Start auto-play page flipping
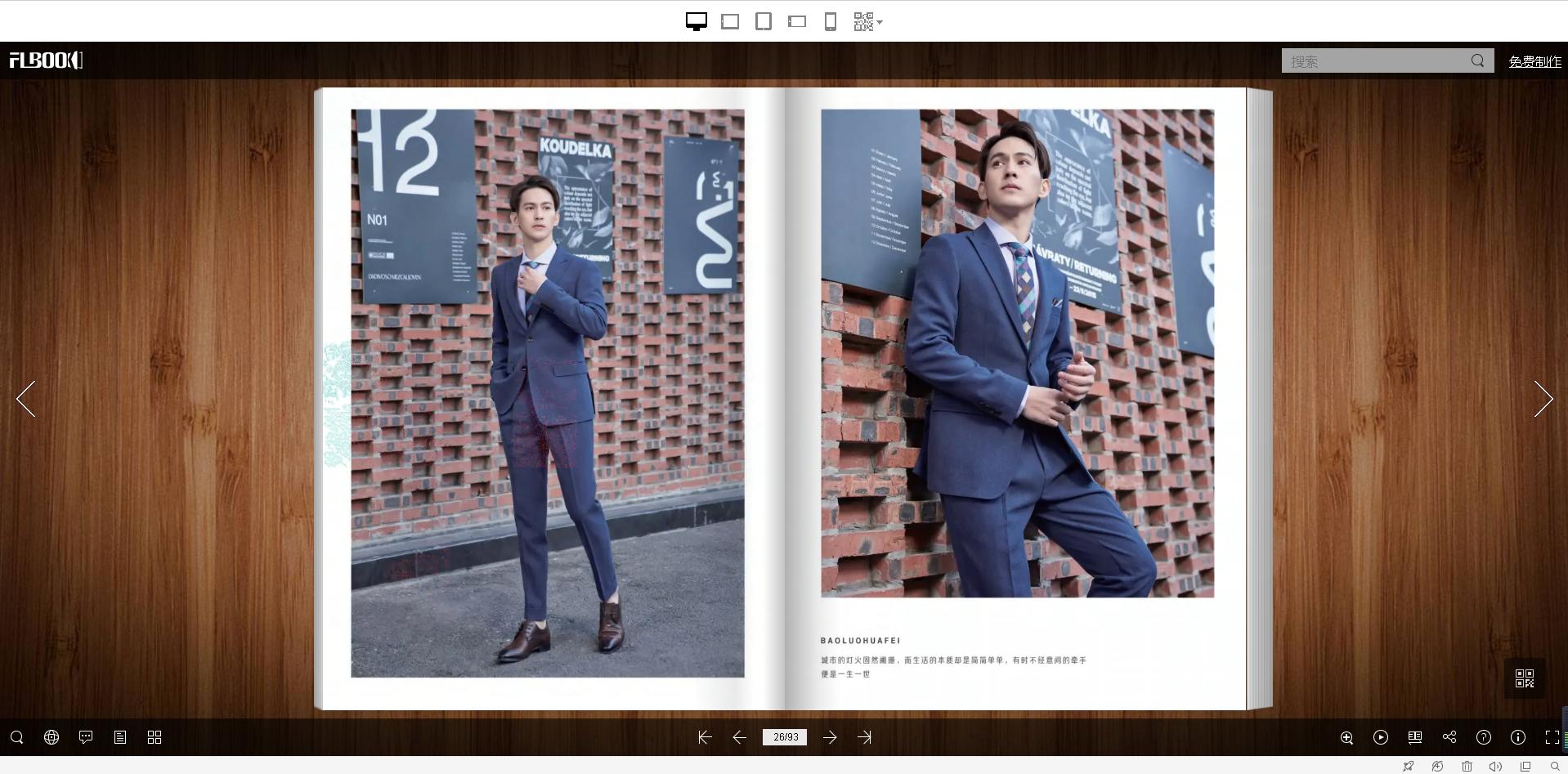This screenshot has width=1568, height=774. (x=1381, y=737)
